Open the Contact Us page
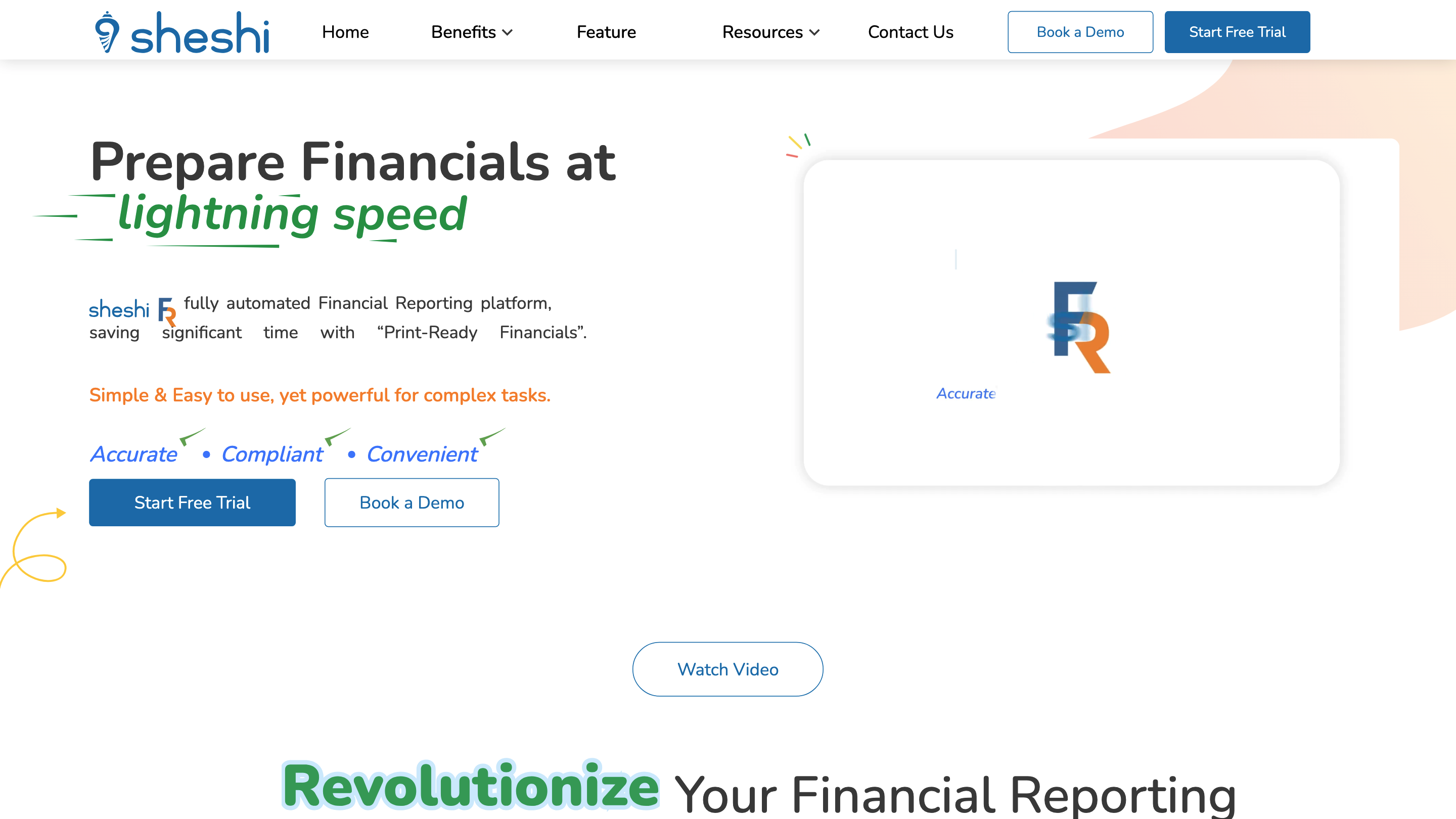Viewport: 1456px width, 819px height. 910,32
